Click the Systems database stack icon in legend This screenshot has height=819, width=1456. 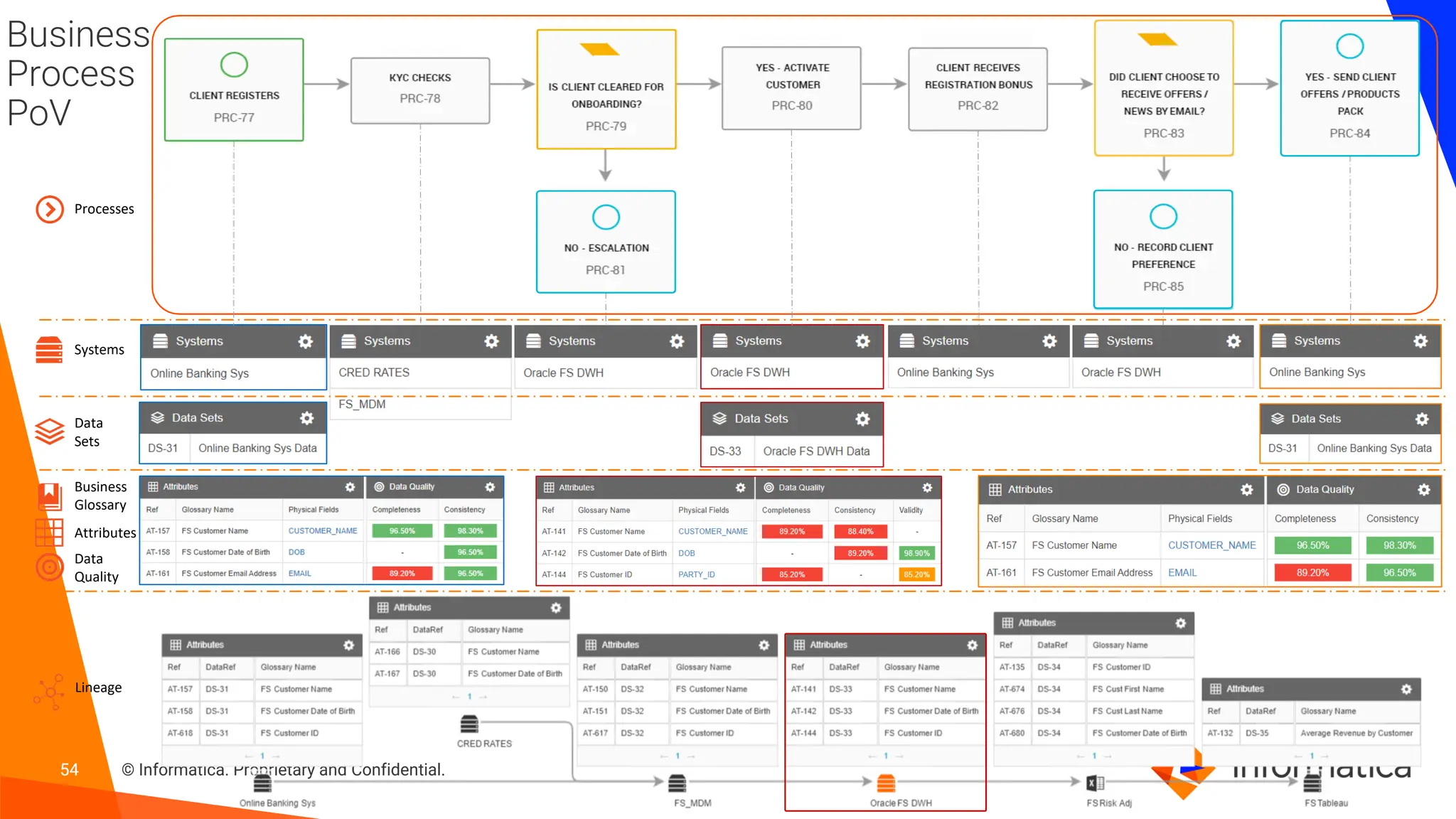click(x=49, y=350)
